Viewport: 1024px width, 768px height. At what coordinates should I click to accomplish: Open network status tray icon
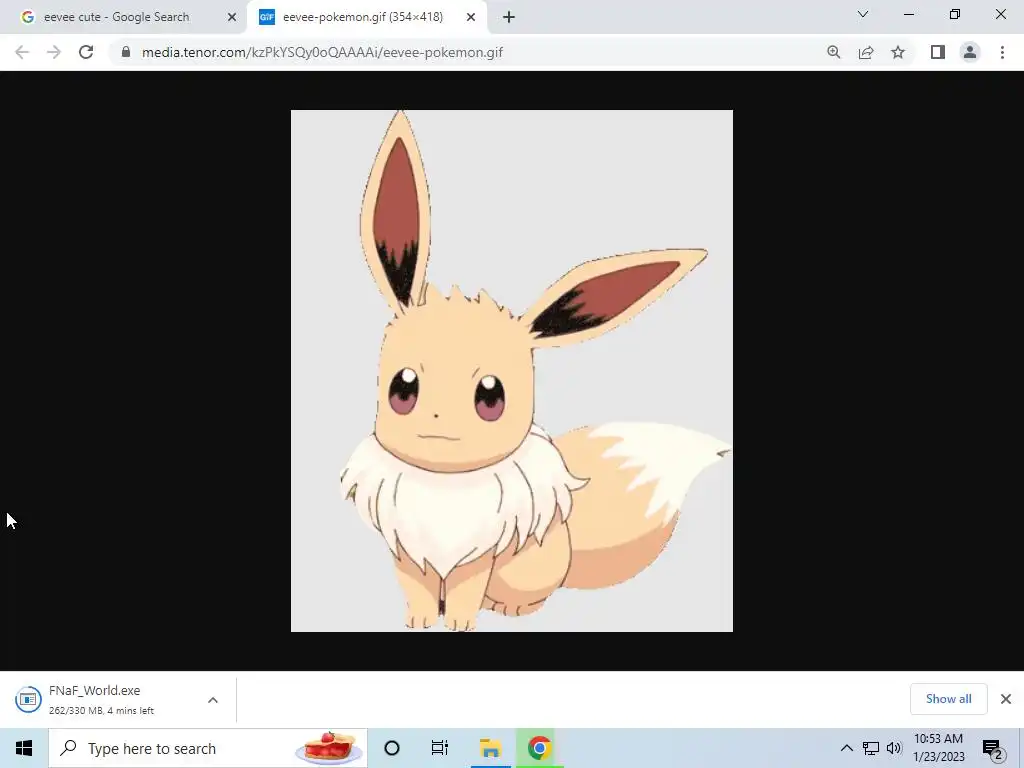[x=871, y=748]
